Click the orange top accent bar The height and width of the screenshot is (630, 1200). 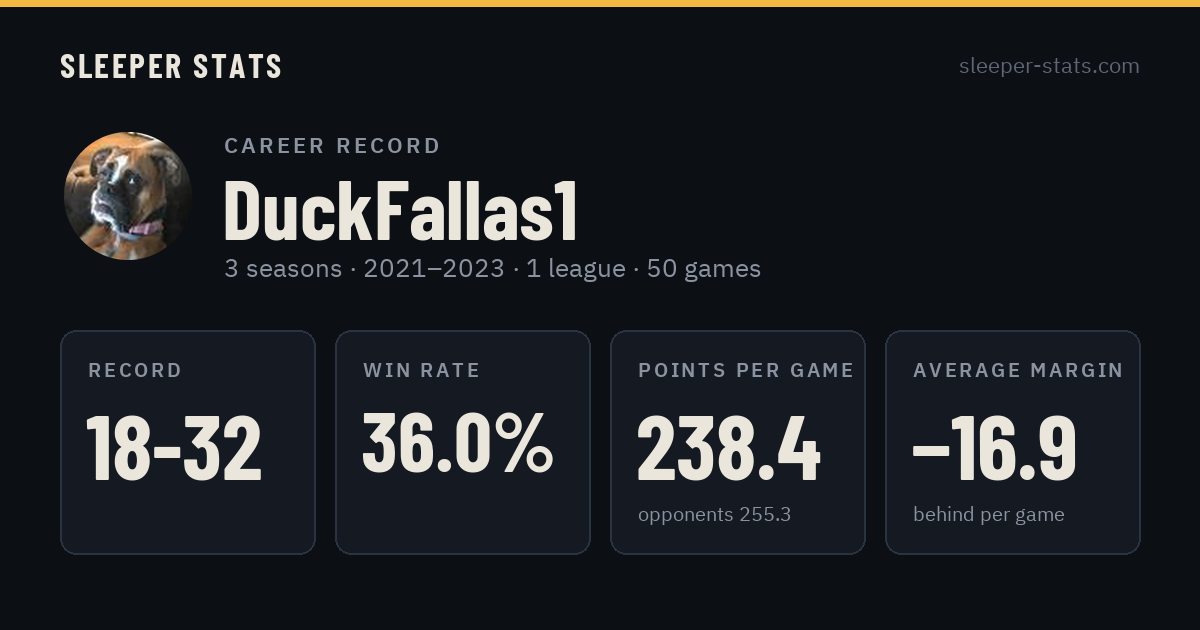point(600,3)
